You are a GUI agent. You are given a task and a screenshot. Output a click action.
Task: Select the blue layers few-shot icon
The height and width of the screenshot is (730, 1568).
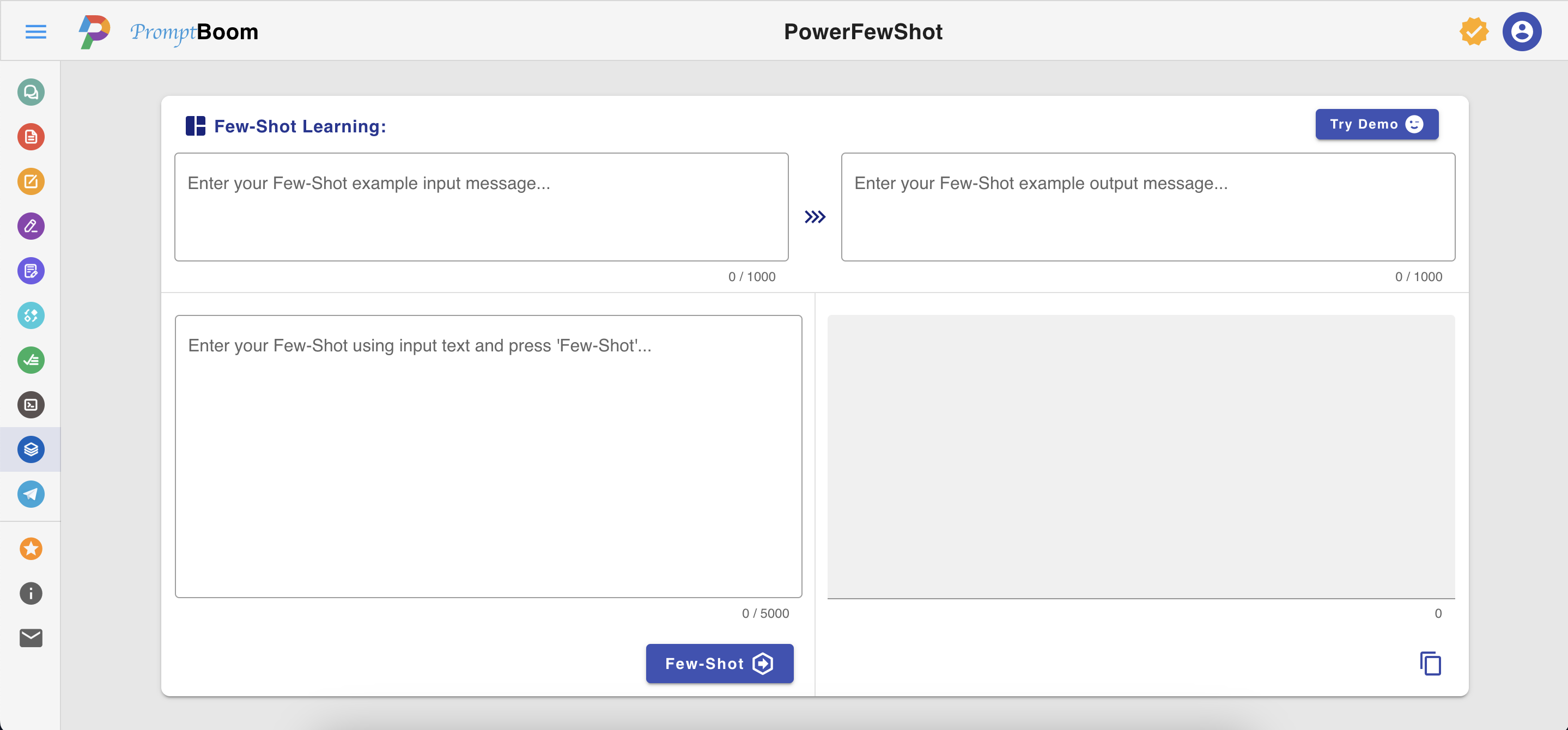[31, 449]
